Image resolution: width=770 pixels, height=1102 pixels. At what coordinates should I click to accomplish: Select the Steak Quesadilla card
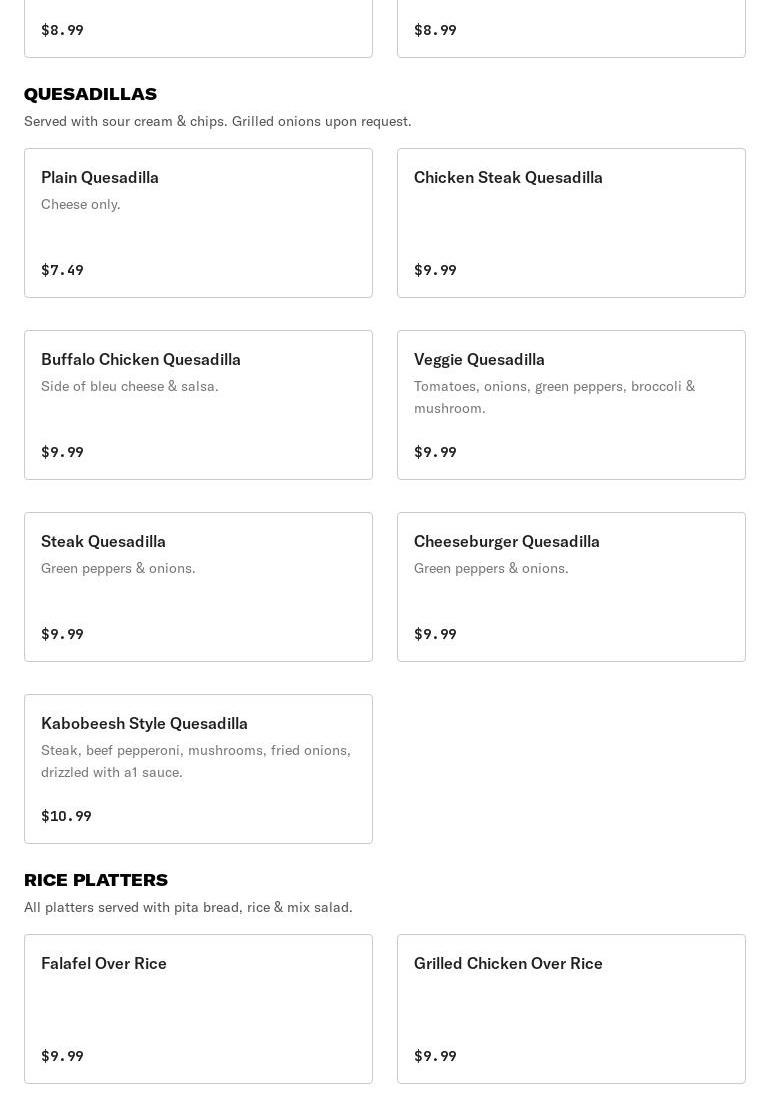click(198, 587)
